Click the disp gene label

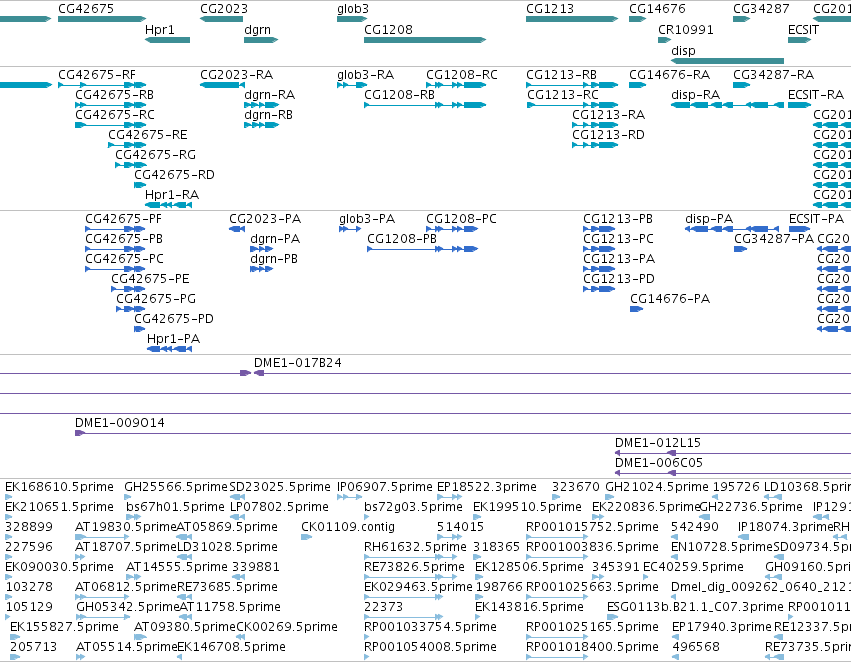683,51
